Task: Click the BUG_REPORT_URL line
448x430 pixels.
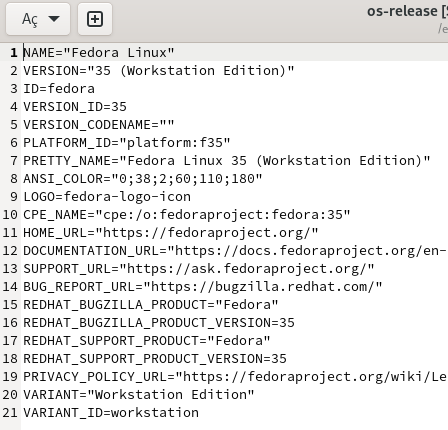Action: tap(203, 287)
